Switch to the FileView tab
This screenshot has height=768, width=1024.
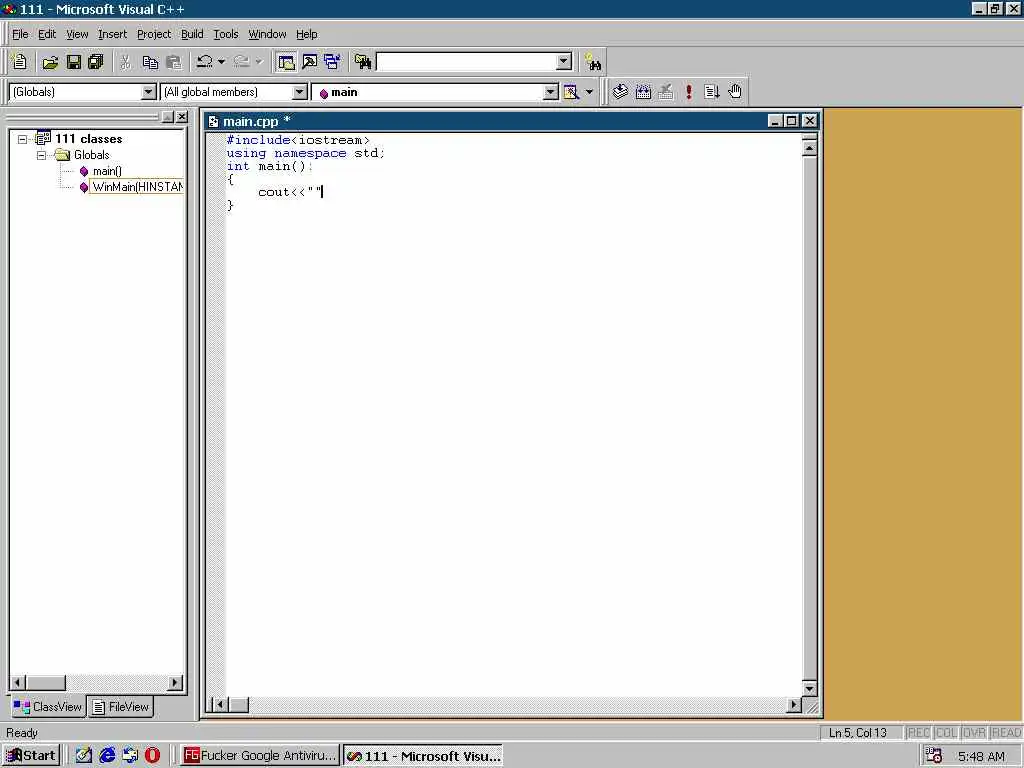121,707
